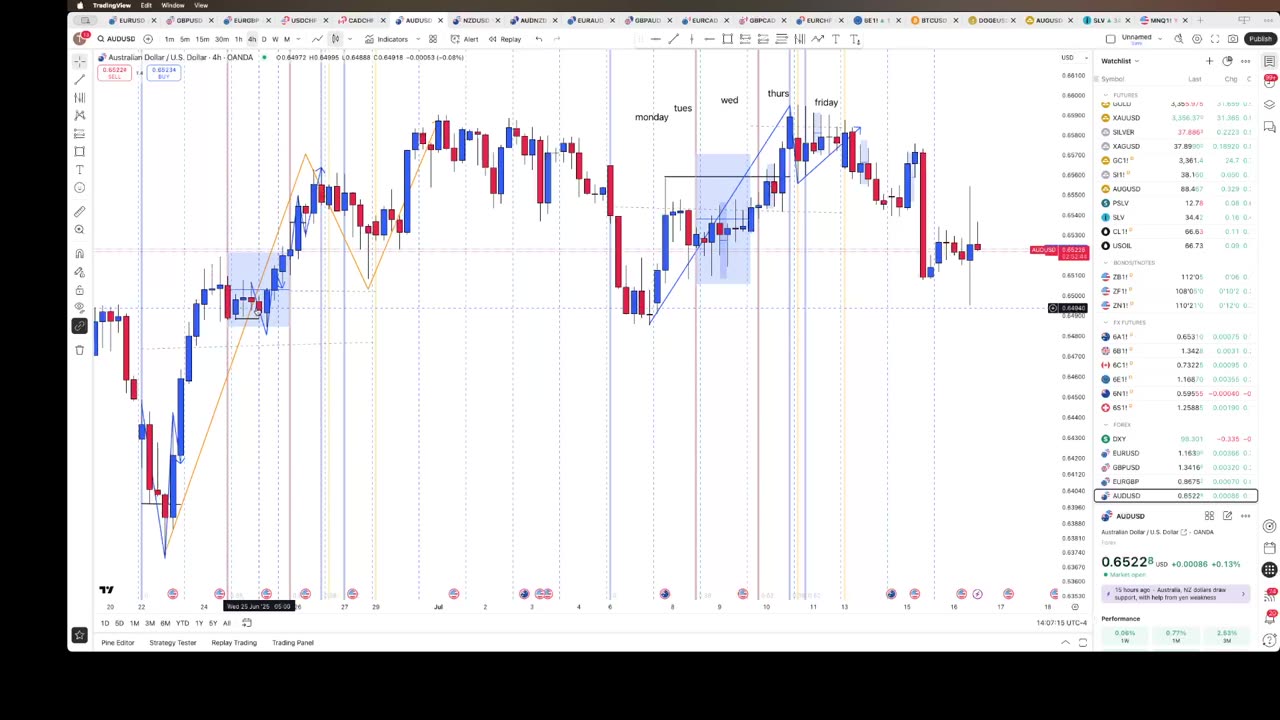
Task: Select the measure ruler tool
Action: click(79, 211)
